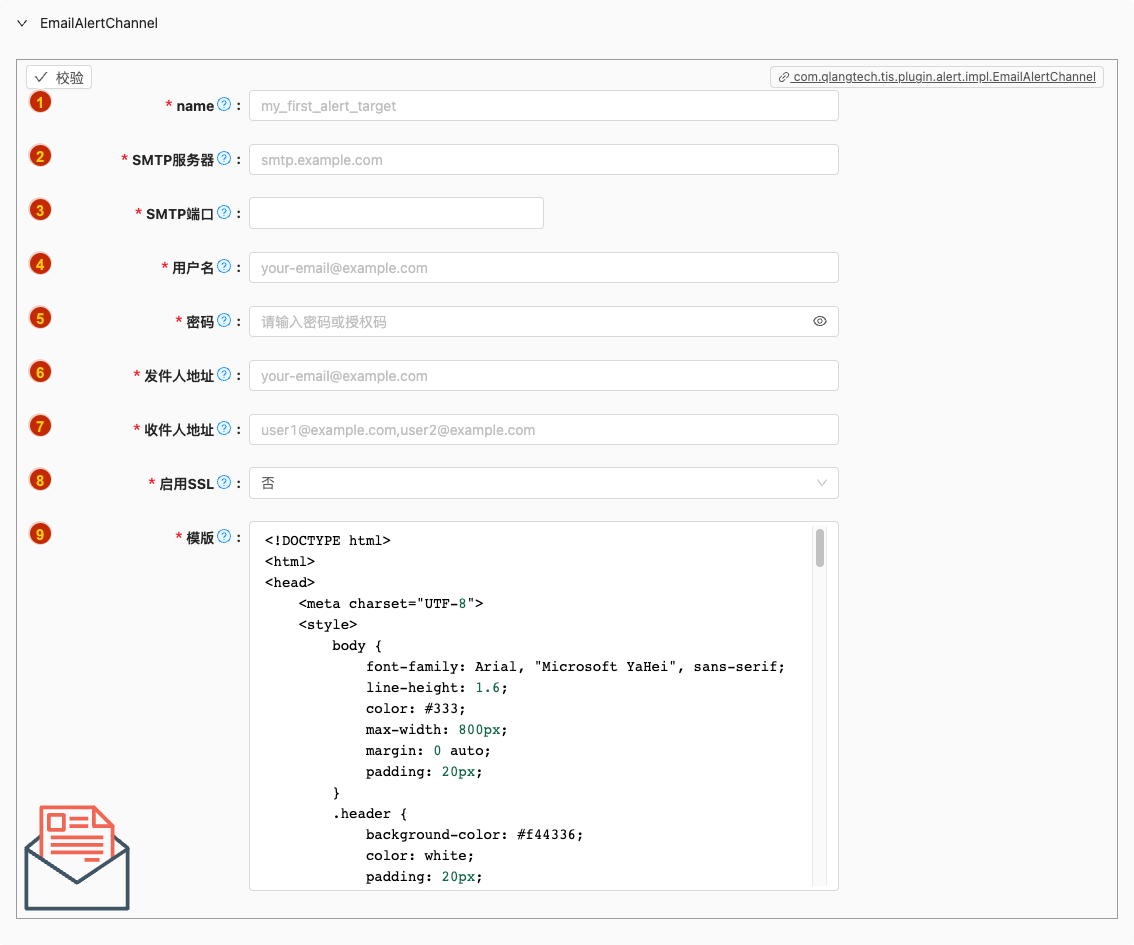Focus the name input field
1134x945 pixels.
tap(543, 106)
